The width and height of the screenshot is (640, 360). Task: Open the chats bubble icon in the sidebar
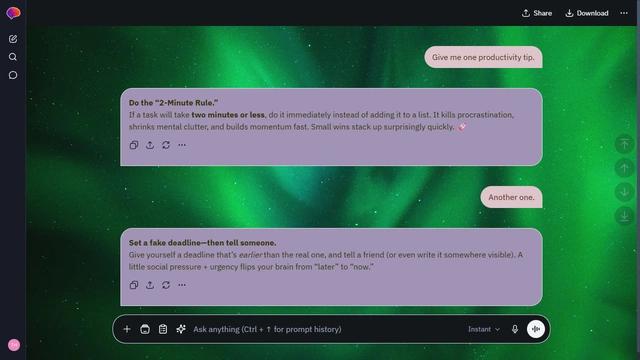pos(13,75)
